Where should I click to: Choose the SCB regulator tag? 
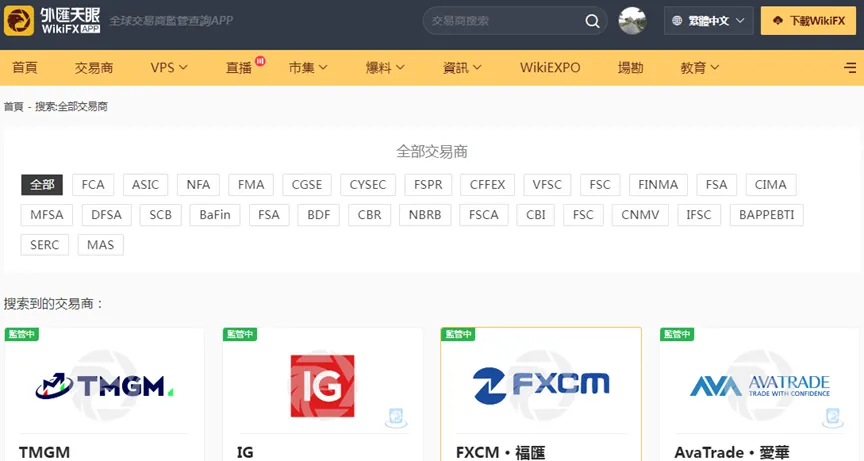[161, 215]
